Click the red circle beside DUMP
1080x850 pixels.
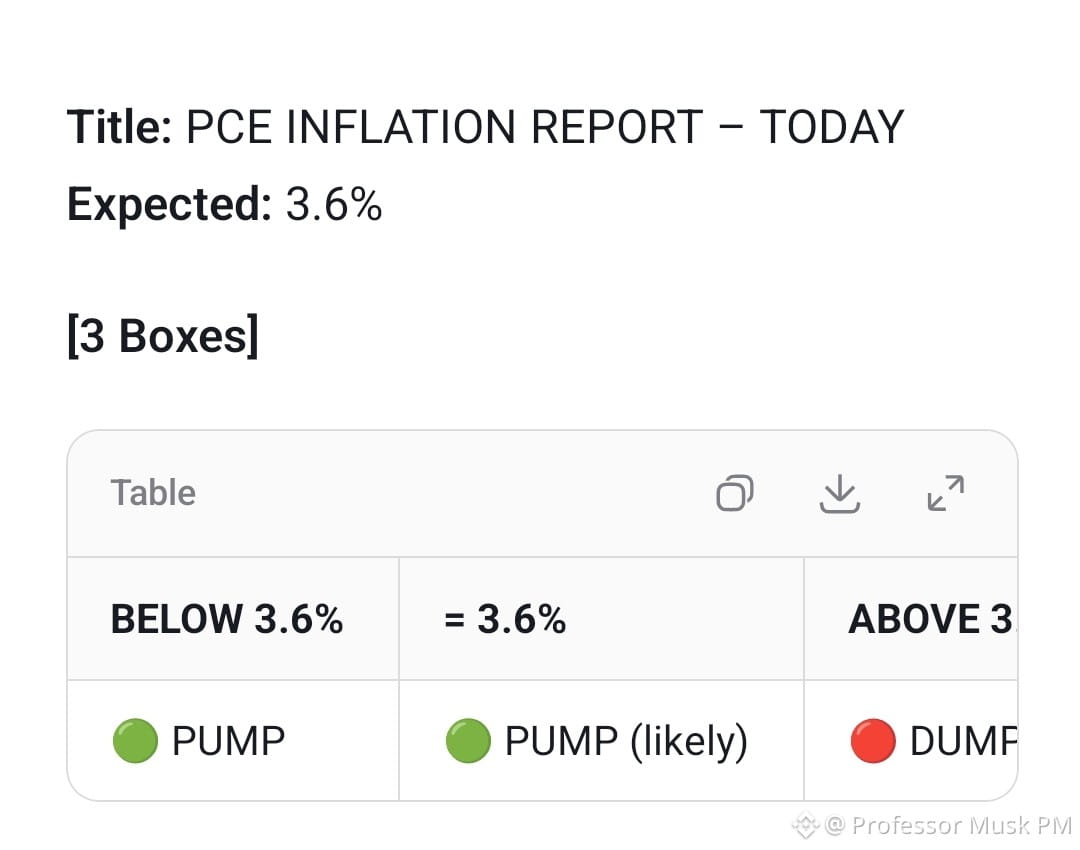pyautogui.click(x=873, y=741)
